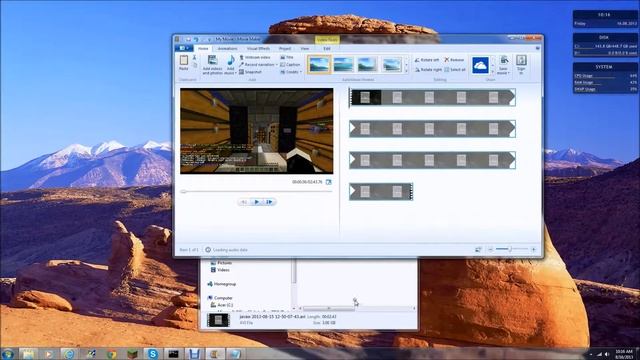Select the third AutoMovie theme thumbnail
The height and width of the screenshot is (360, 640).
(x=367, y=64)
